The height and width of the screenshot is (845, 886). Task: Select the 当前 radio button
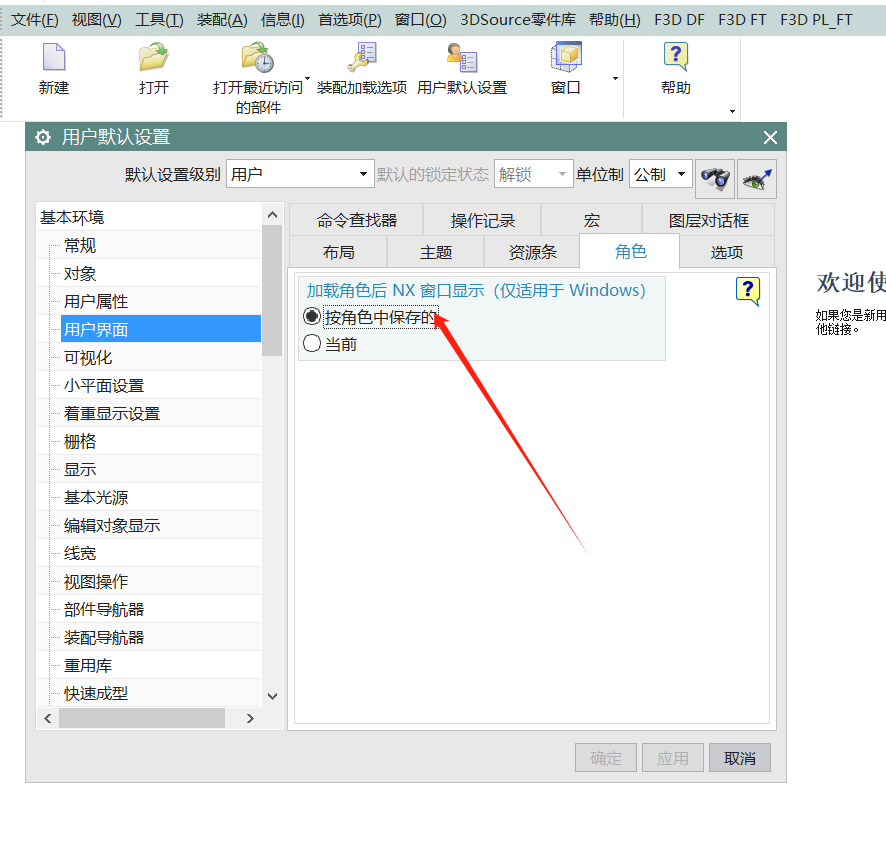click(312, 343)
